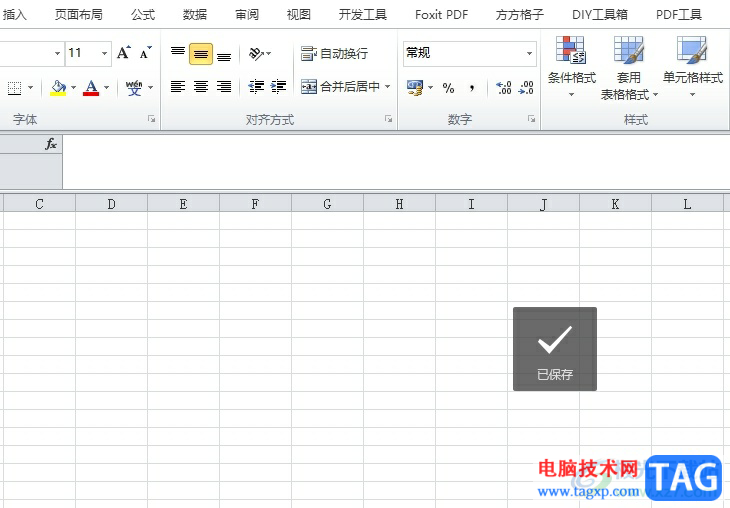Center text horizontally
The image size is (730, 508).
[x=201, y=87]
